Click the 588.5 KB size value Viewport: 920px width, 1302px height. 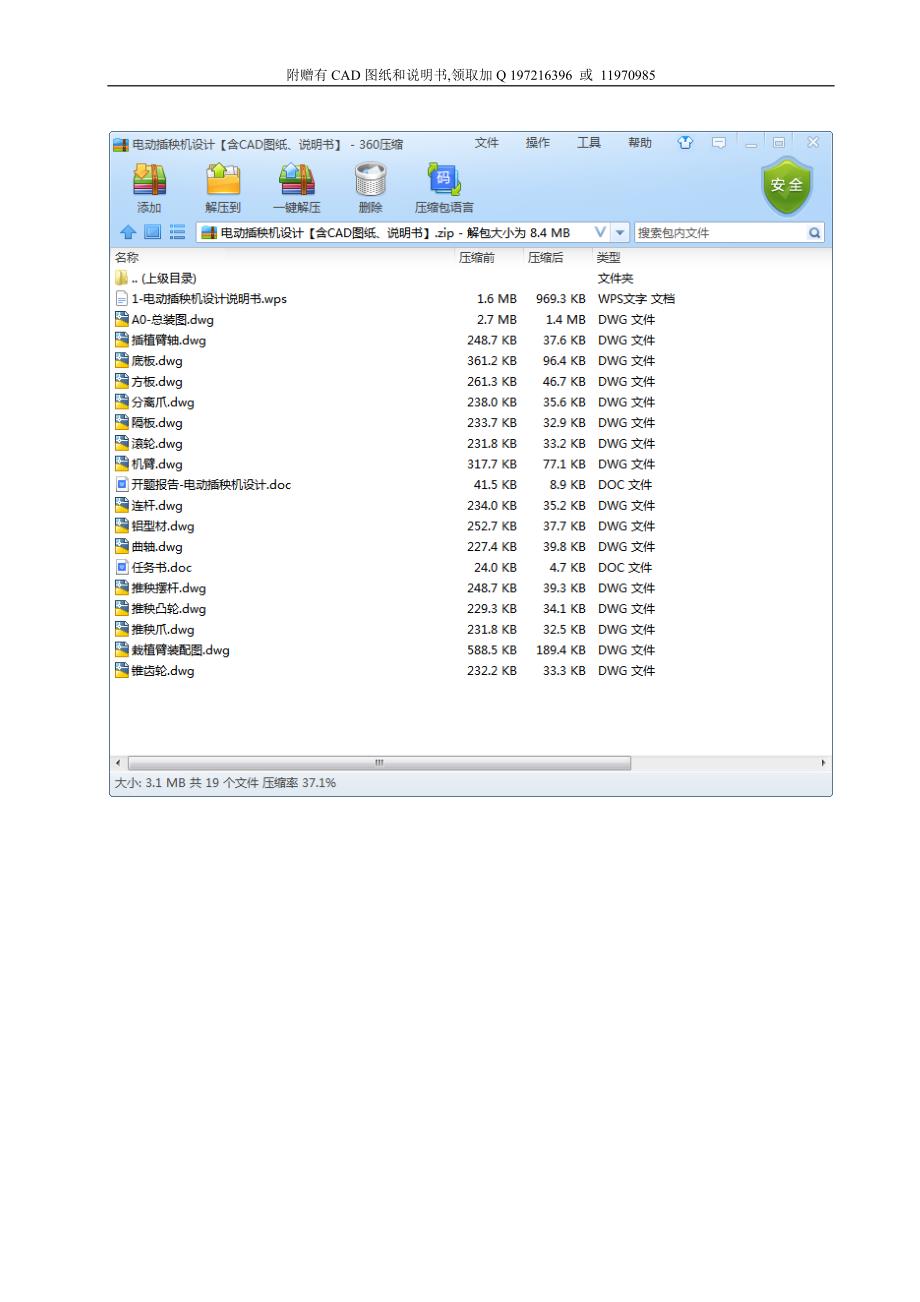pos(492,650)
